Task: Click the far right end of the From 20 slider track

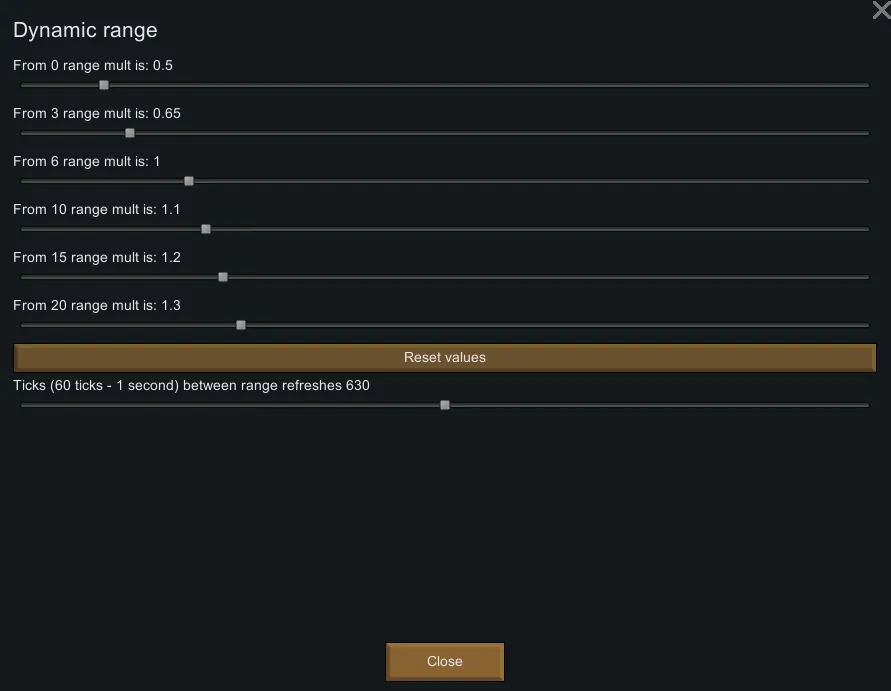Action: coord(866,325)
